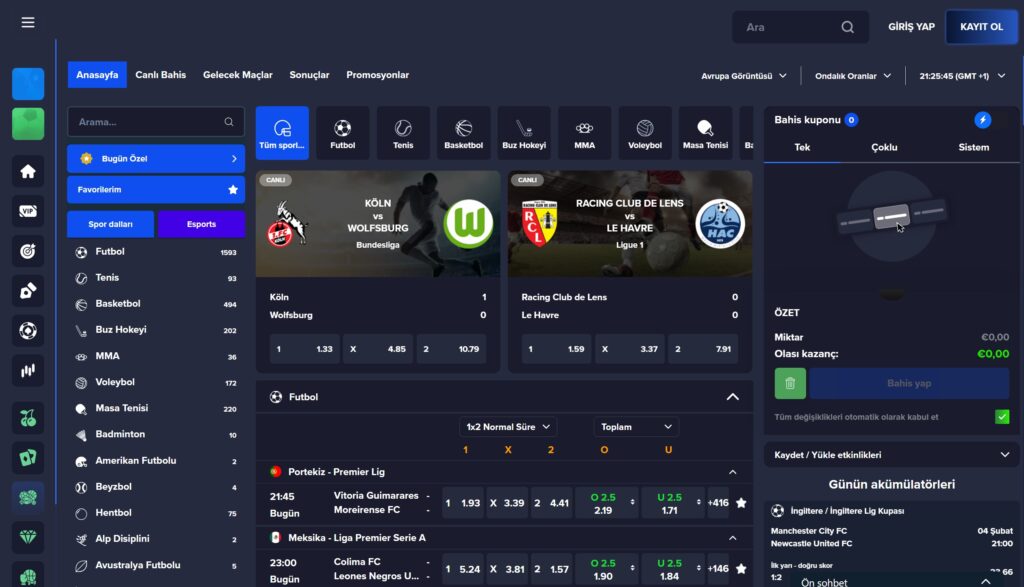The image size is (1024, 587).
Task: Open the hamburger menu icon
Action: click(x=27, y=23)
